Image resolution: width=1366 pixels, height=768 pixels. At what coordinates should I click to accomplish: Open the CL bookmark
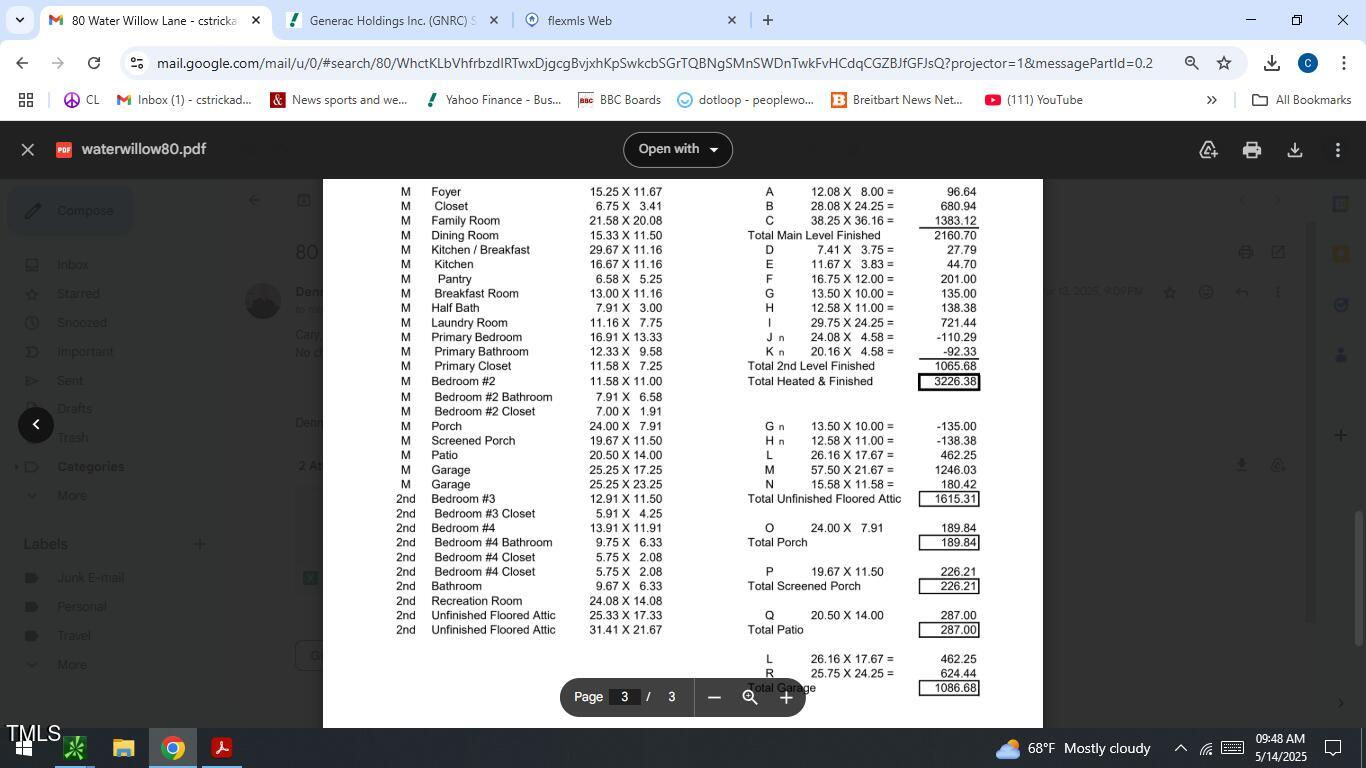point(81,100)
